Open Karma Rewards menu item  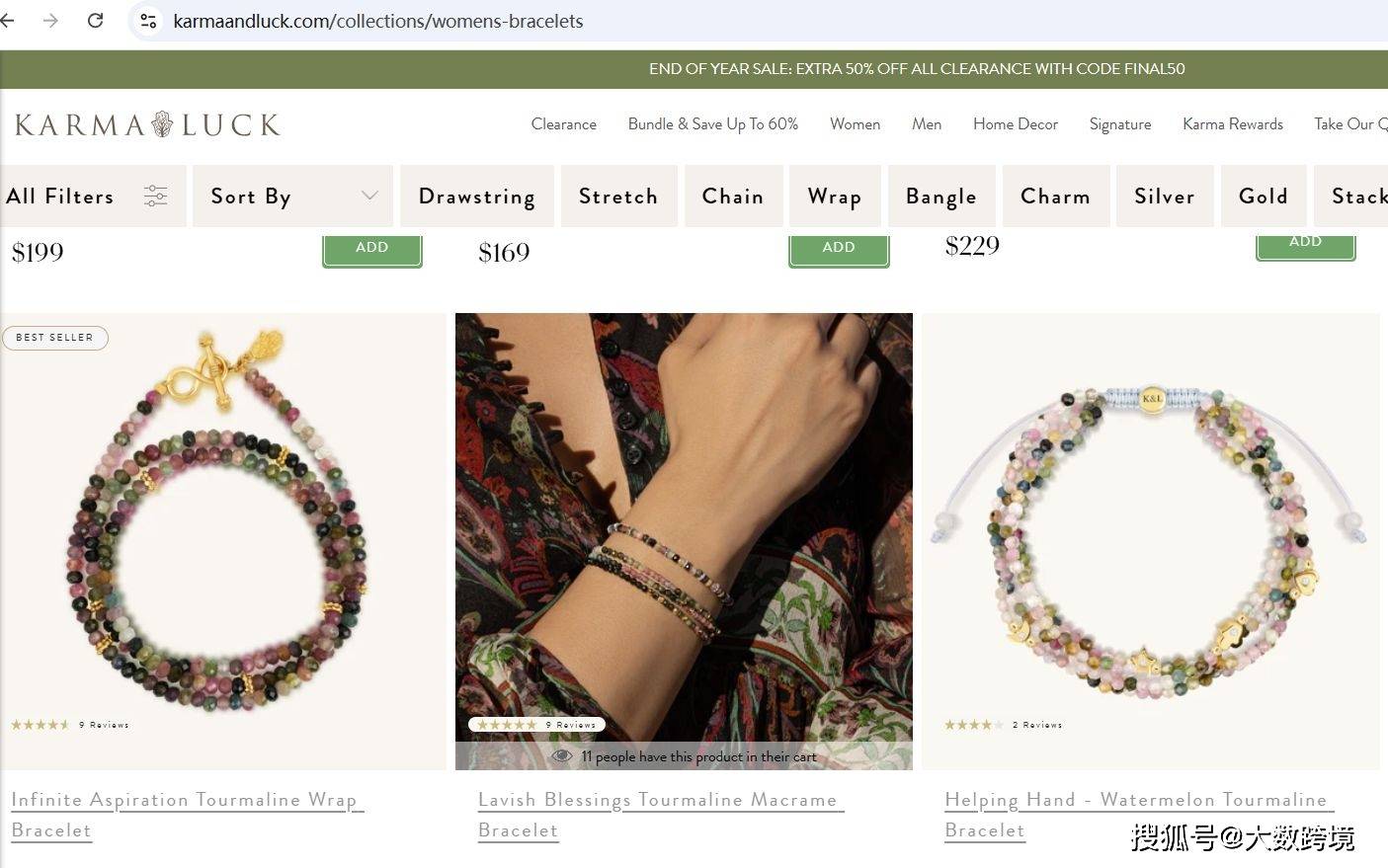click(x=1232, y=124)
